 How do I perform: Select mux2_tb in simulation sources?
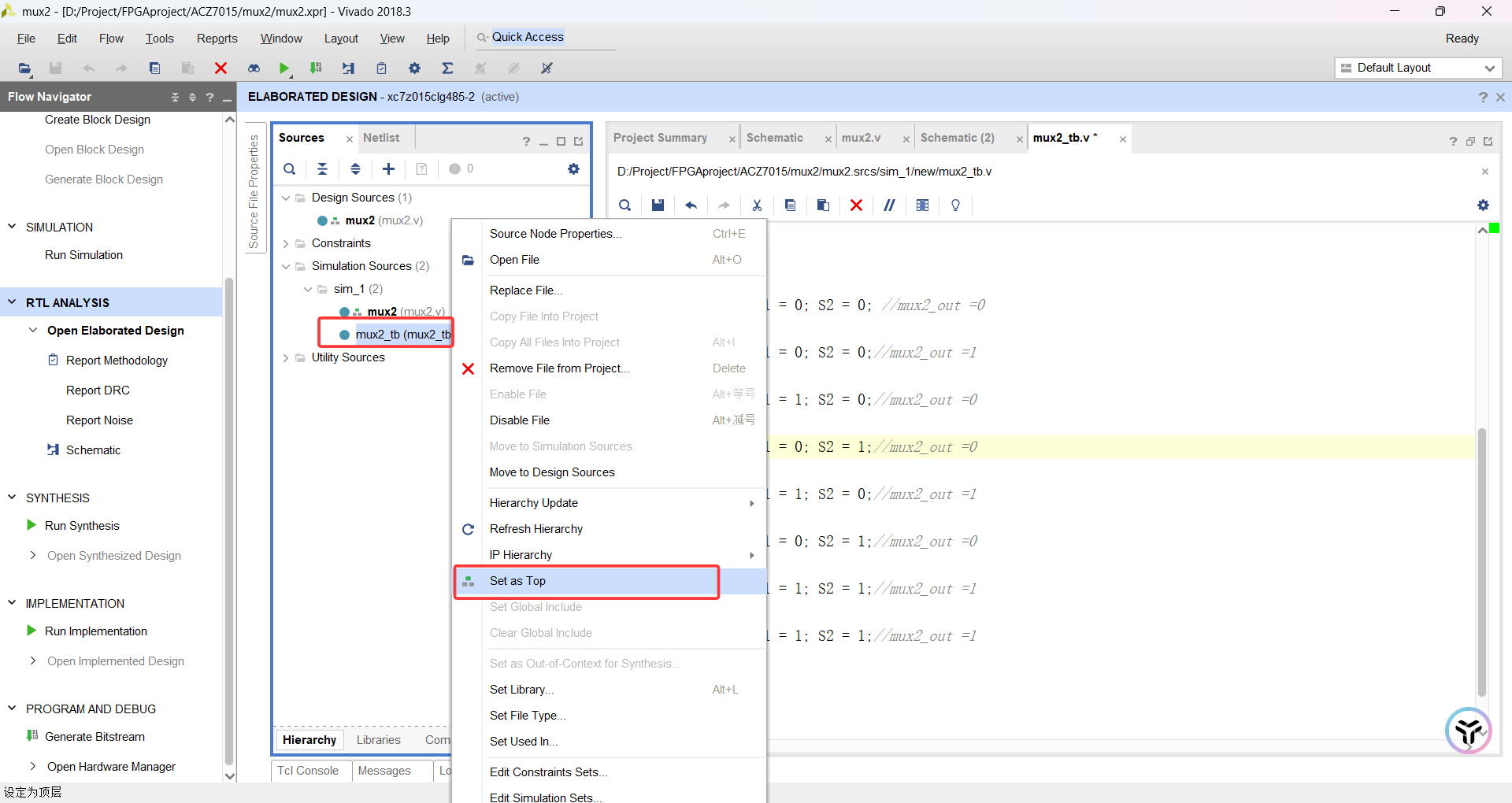(402, 335)
